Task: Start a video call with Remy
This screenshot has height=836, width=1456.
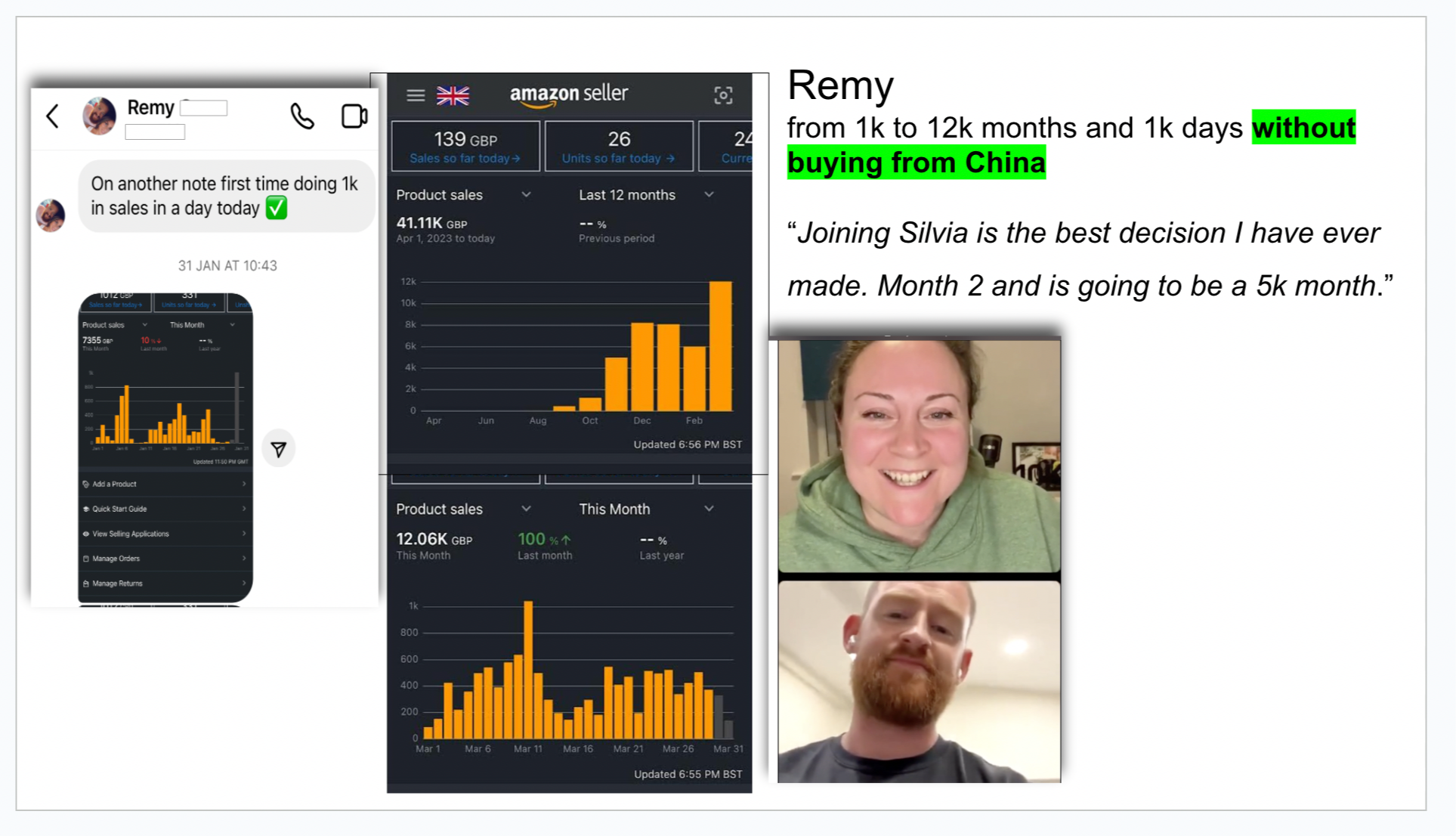Action: click(x=354, y=116)
